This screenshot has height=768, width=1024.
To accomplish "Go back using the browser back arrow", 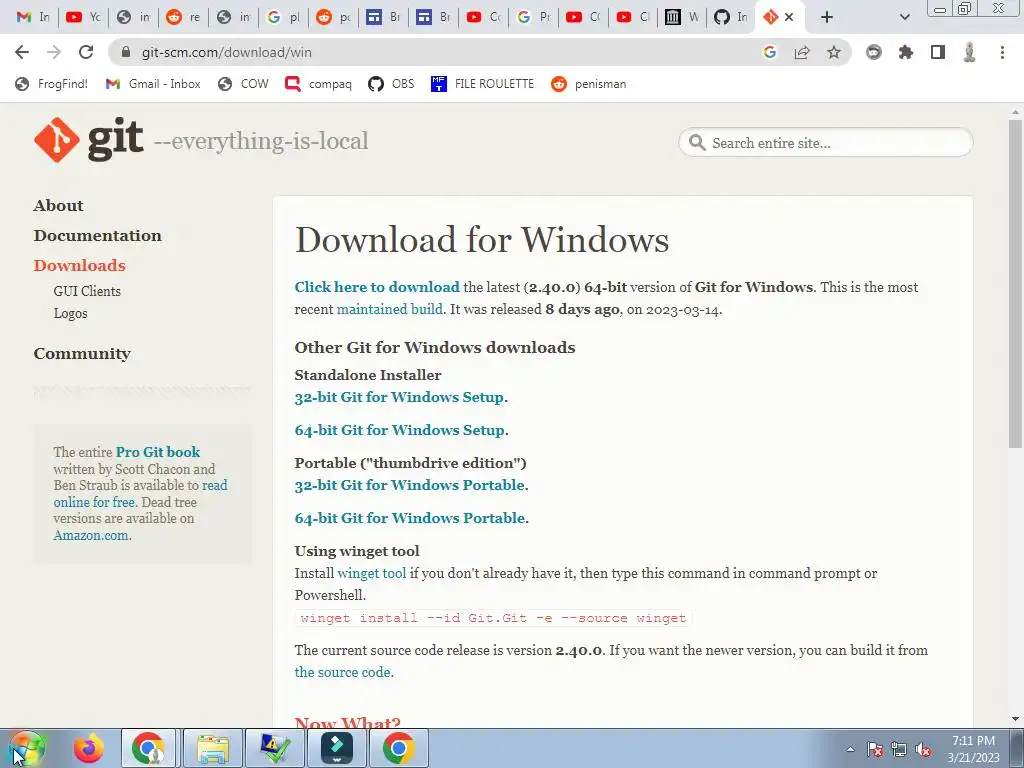I will click(x=22, y=52).
